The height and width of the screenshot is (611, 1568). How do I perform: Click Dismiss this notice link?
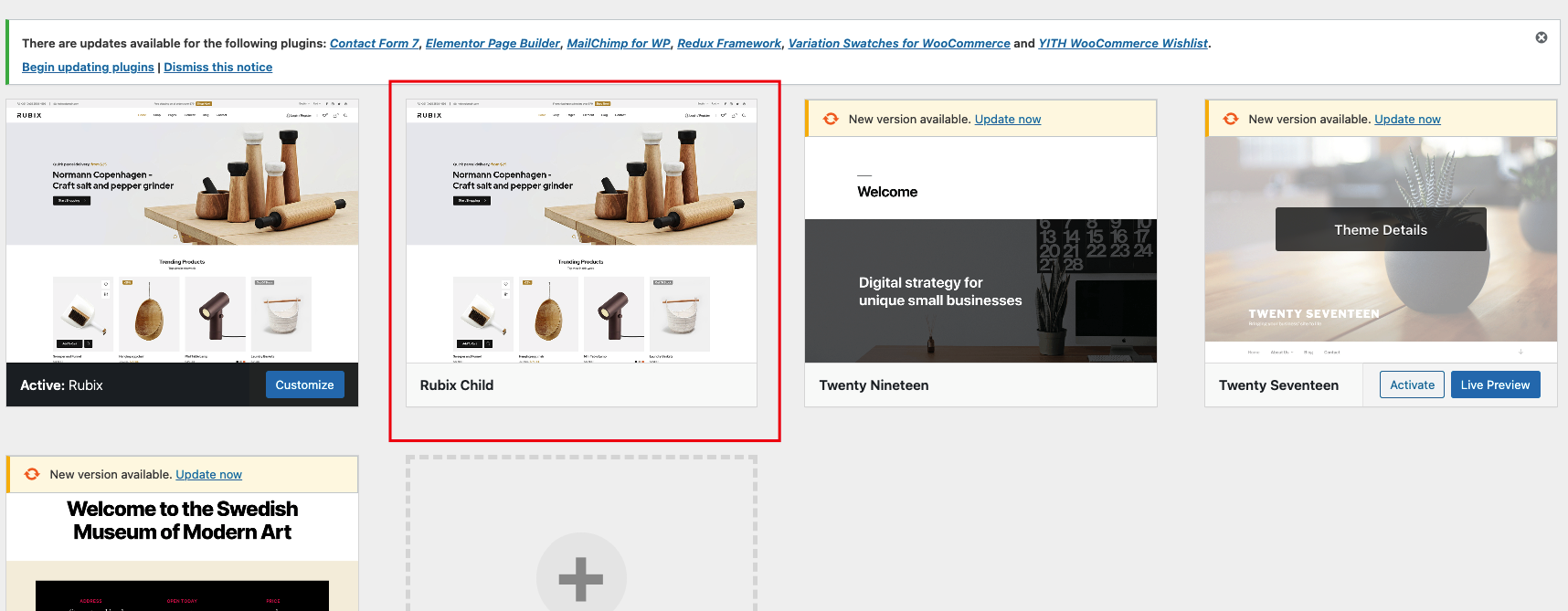click(x=218, y=67)
